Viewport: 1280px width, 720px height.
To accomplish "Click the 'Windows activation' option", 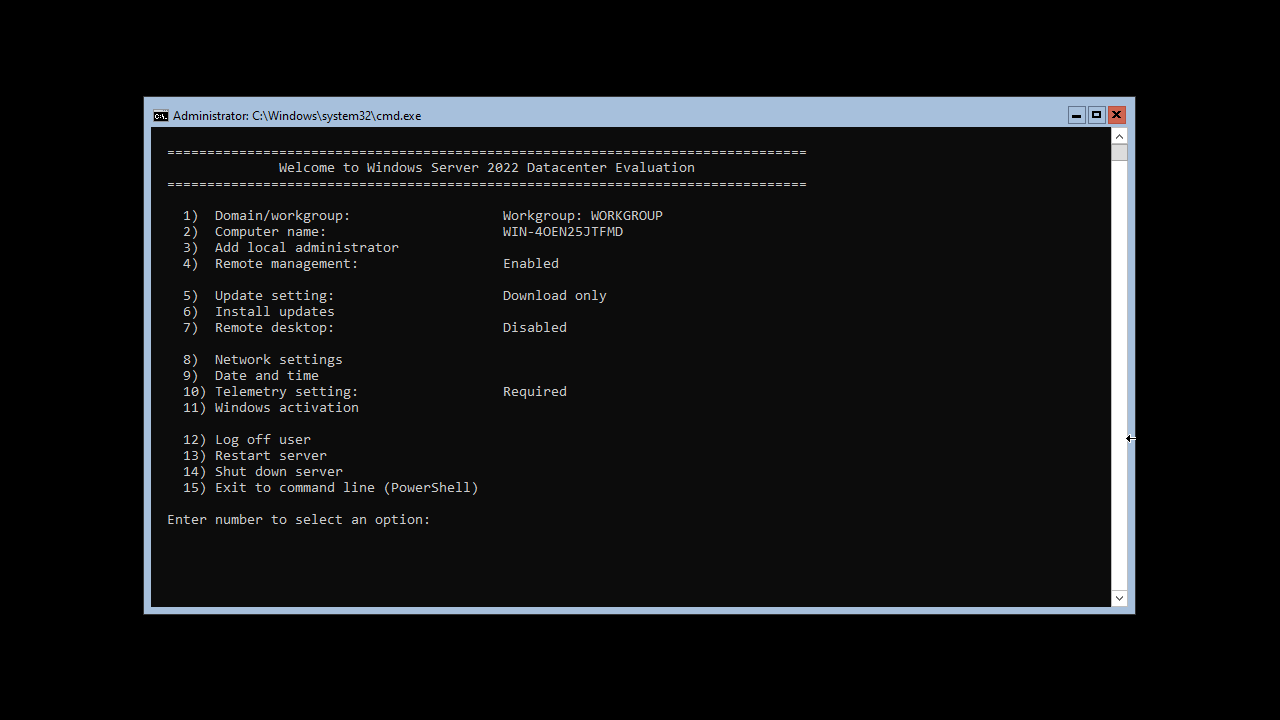I will point(271,408).
